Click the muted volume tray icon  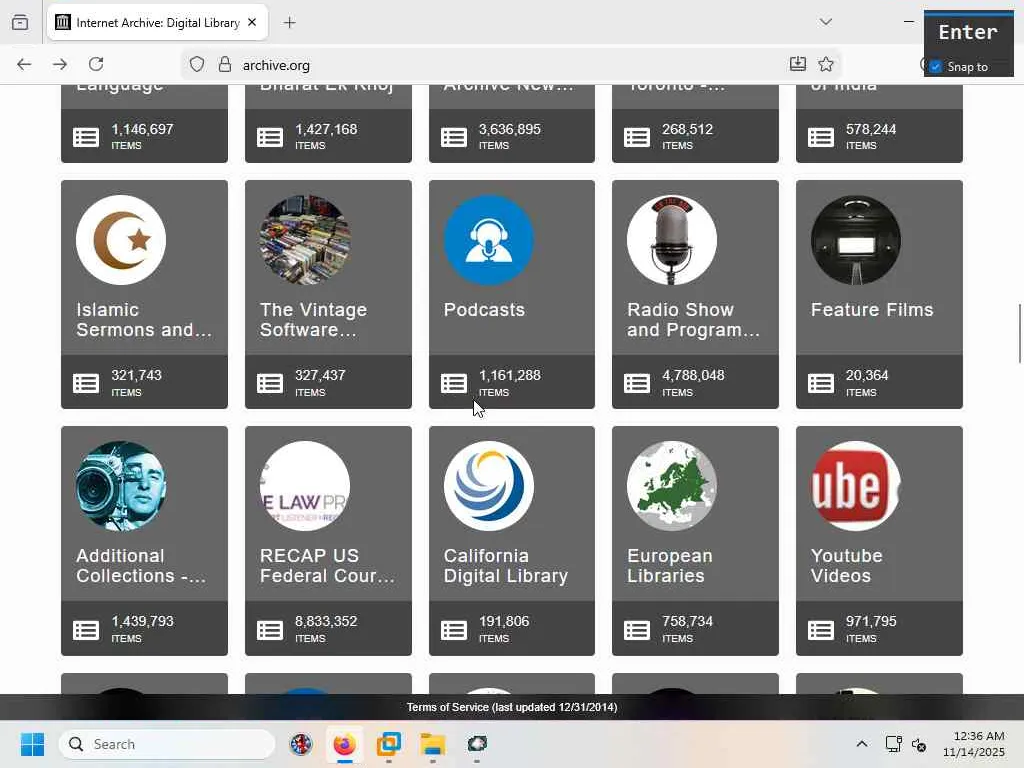click(919, 744)
